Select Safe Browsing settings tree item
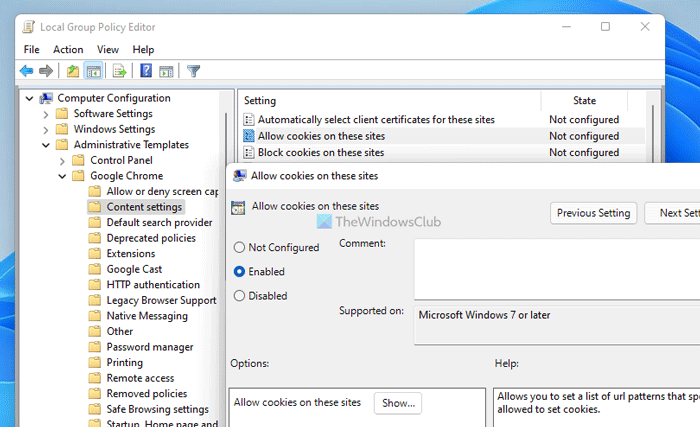The height and width of the screenshot is (427, 700). (157, 409)
